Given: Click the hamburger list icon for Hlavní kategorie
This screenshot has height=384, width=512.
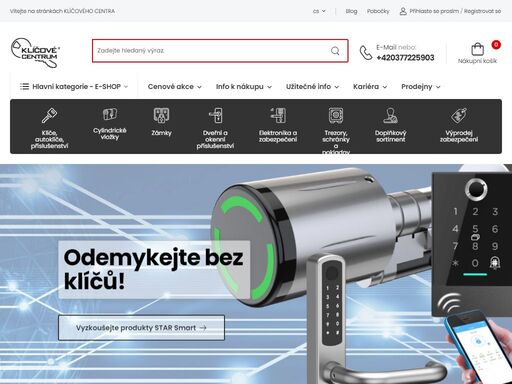Looking at the screenshot, I should (x=24, y=86).
